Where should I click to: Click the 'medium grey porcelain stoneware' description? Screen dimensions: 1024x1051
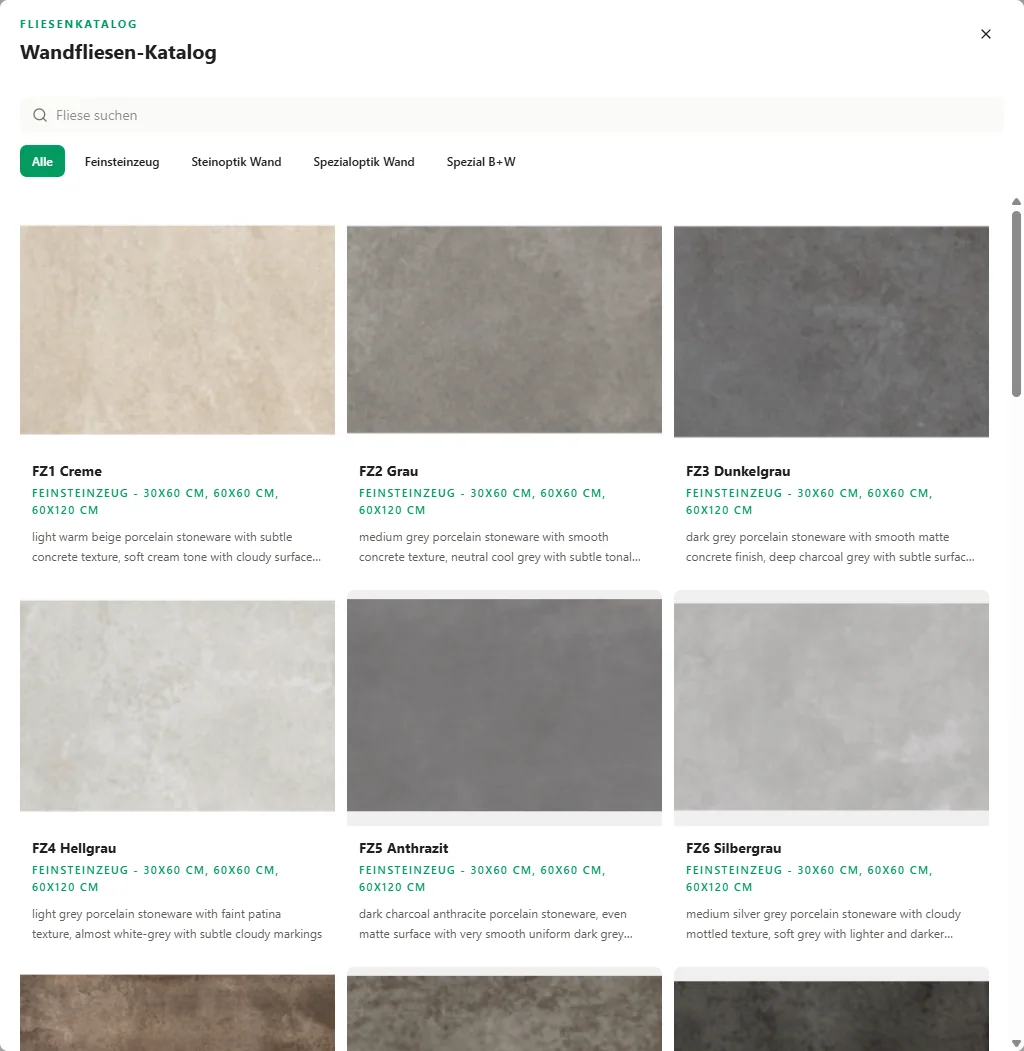(x=500, y=547)
